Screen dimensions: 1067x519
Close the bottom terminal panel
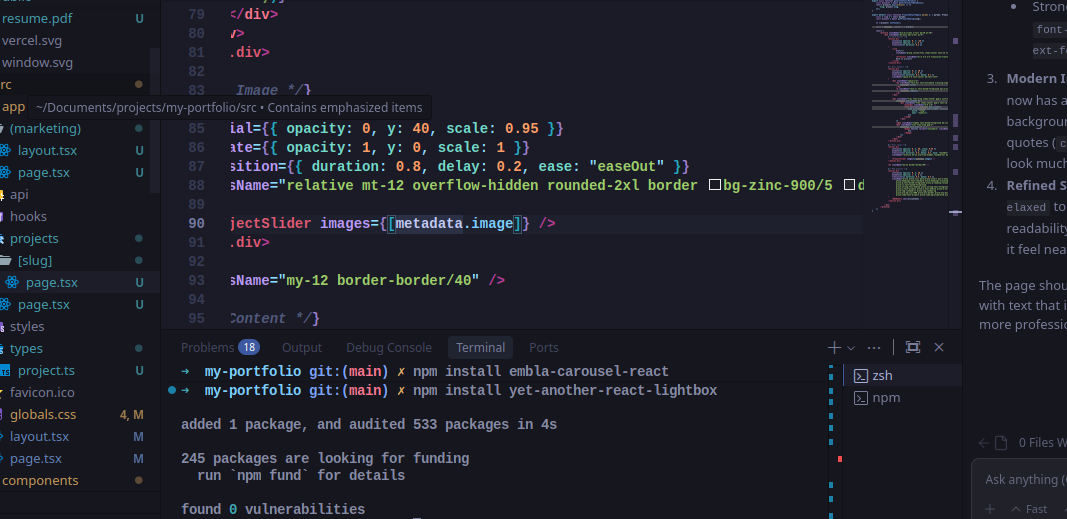(939, 348)
